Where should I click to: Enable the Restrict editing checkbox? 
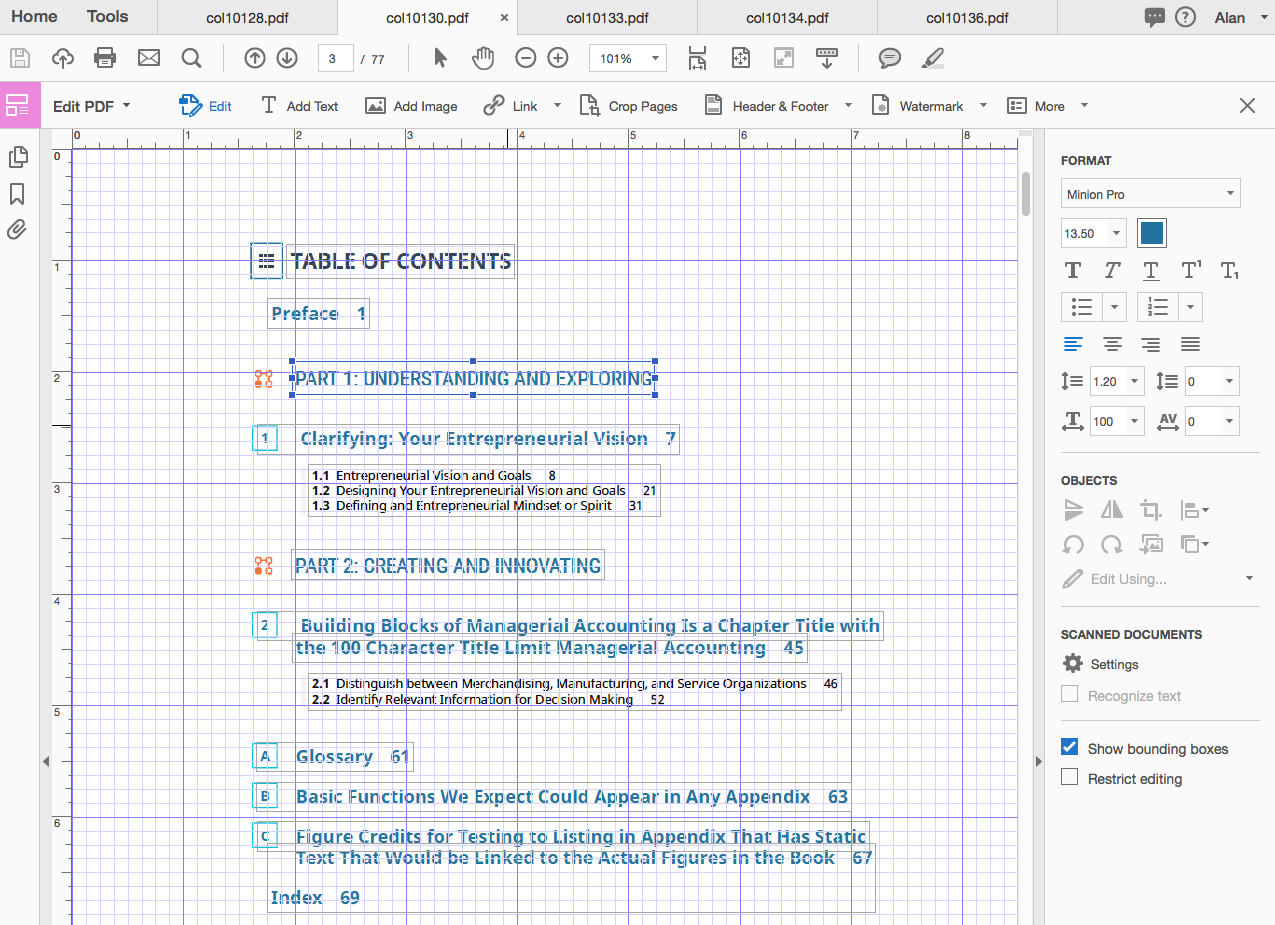coord(1070,778)
